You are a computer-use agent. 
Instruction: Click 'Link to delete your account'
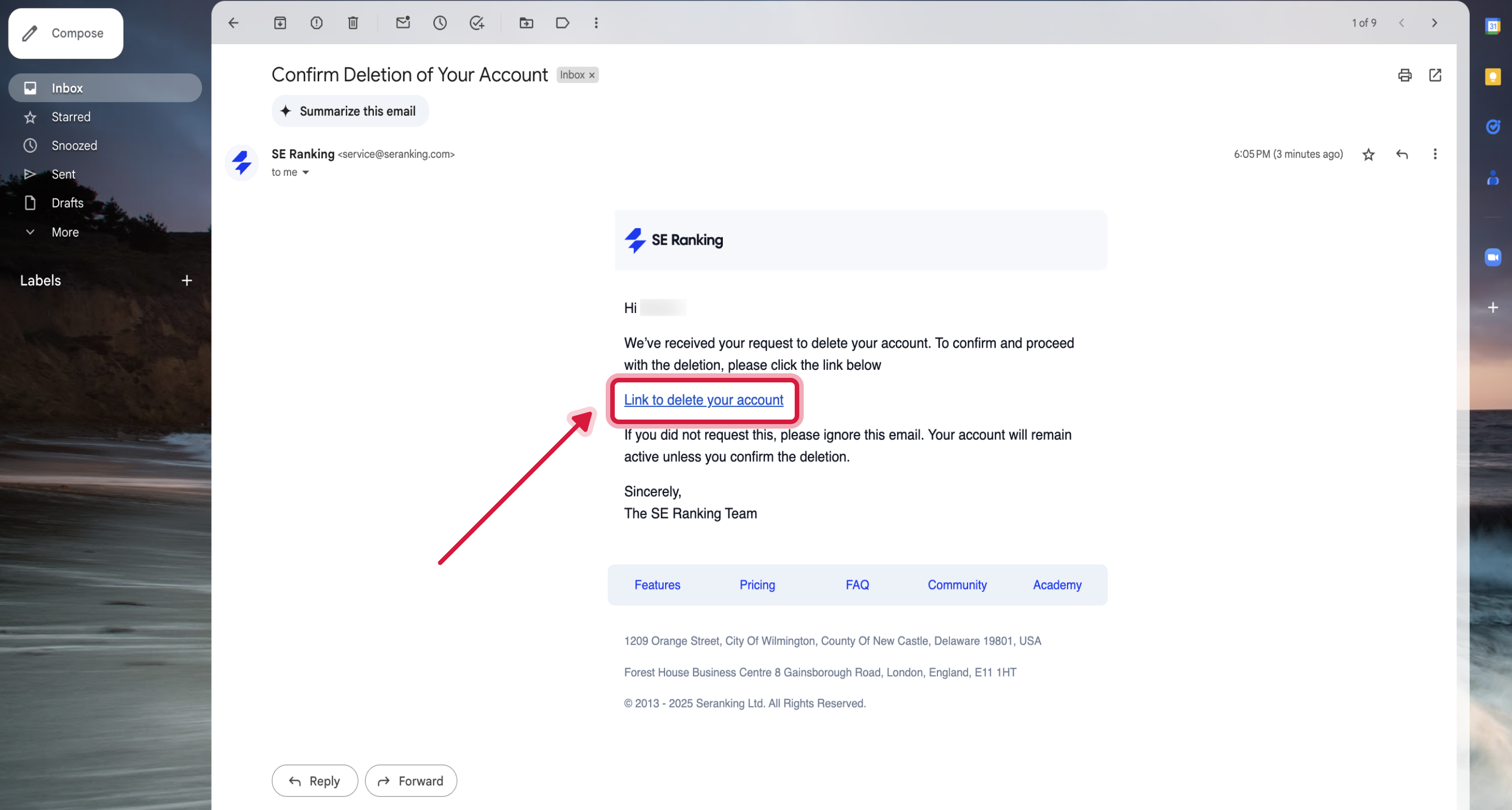703,399
